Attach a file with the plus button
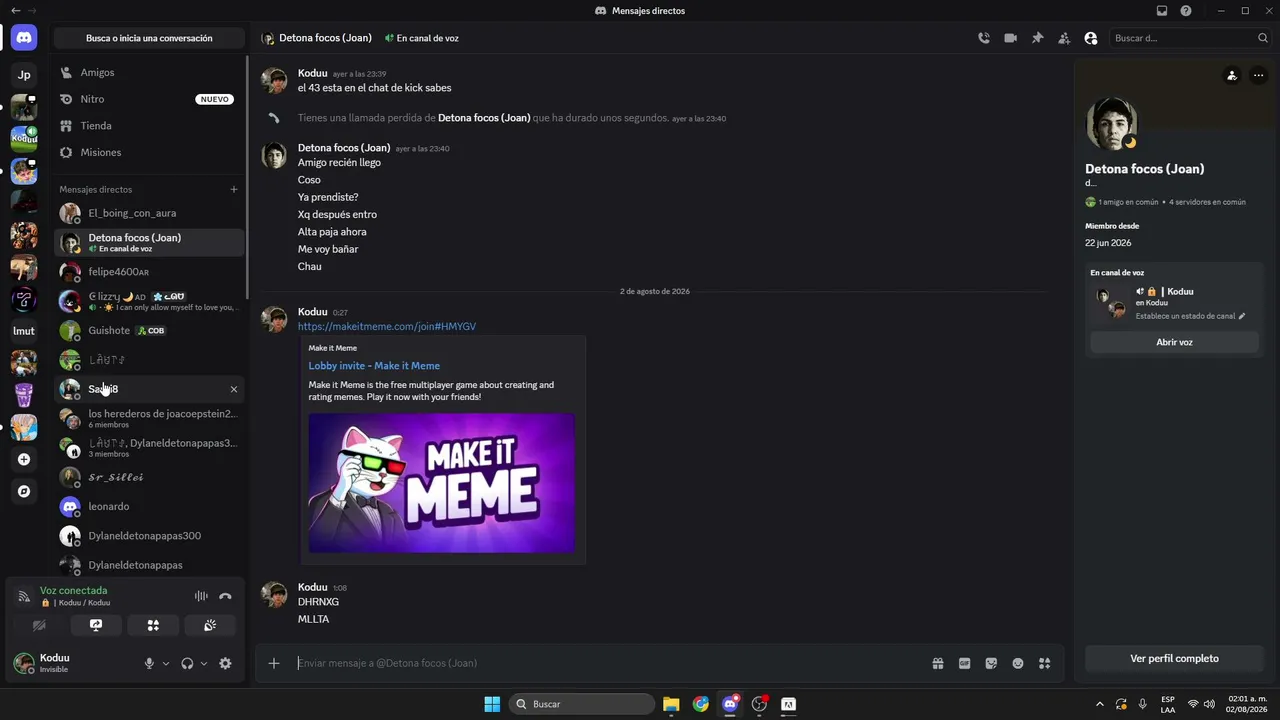This screenshot has height=720, width=1280. (274, 663)
